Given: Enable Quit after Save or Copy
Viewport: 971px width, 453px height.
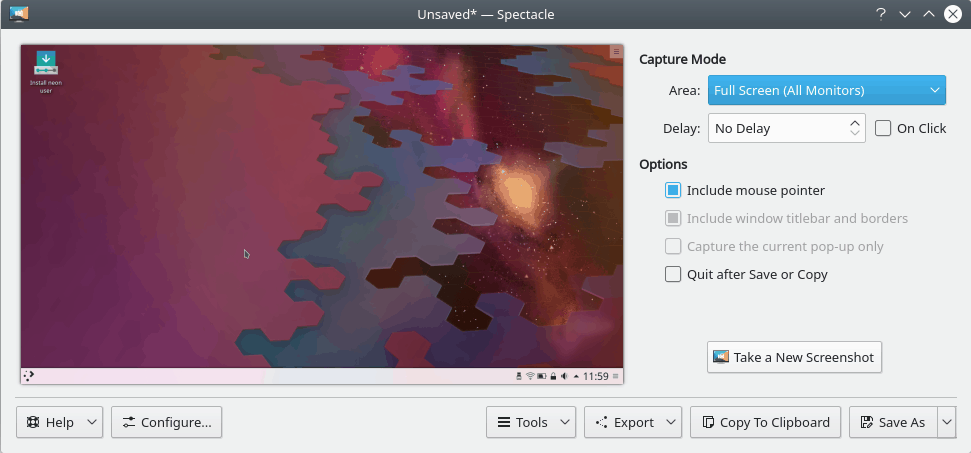Looking at the screenshot, I should coord(673,274).
